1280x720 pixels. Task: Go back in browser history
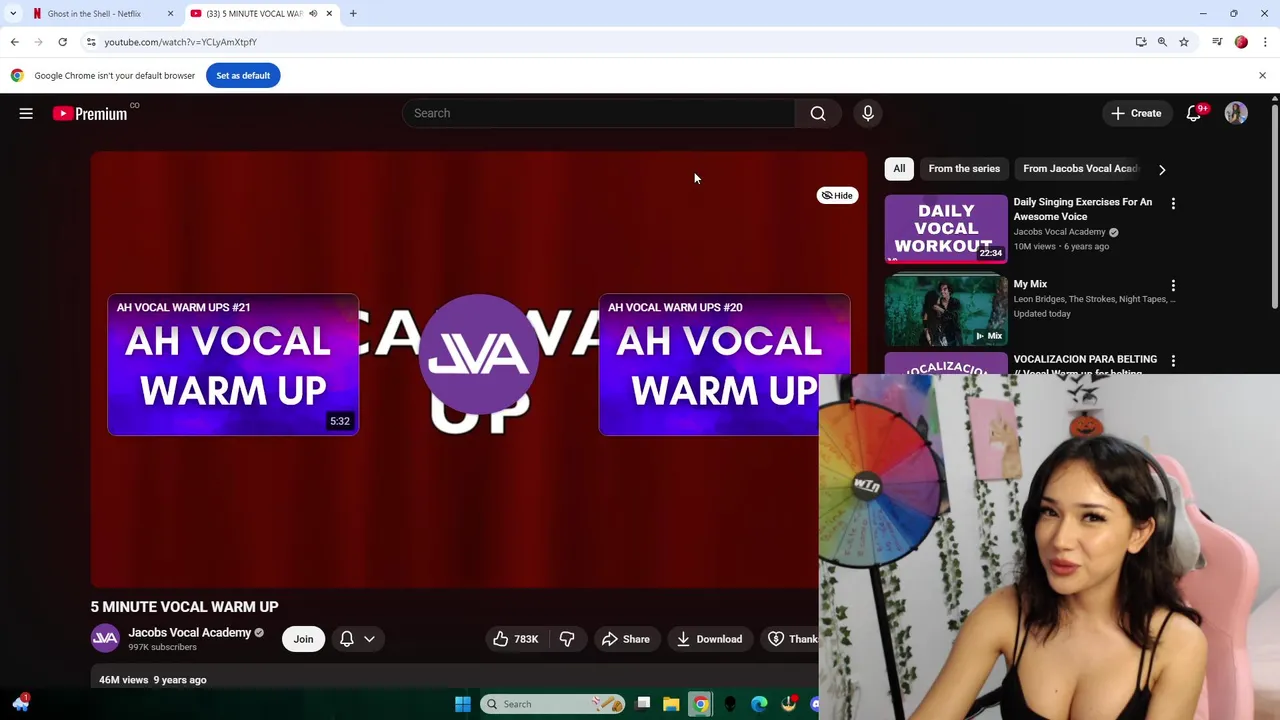14,42
